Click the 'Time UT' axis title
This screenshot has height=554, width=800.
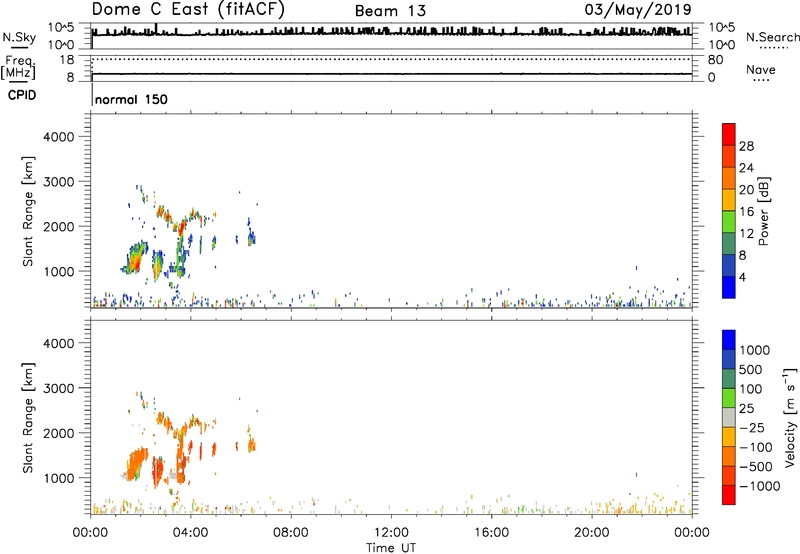coord(391,548)
